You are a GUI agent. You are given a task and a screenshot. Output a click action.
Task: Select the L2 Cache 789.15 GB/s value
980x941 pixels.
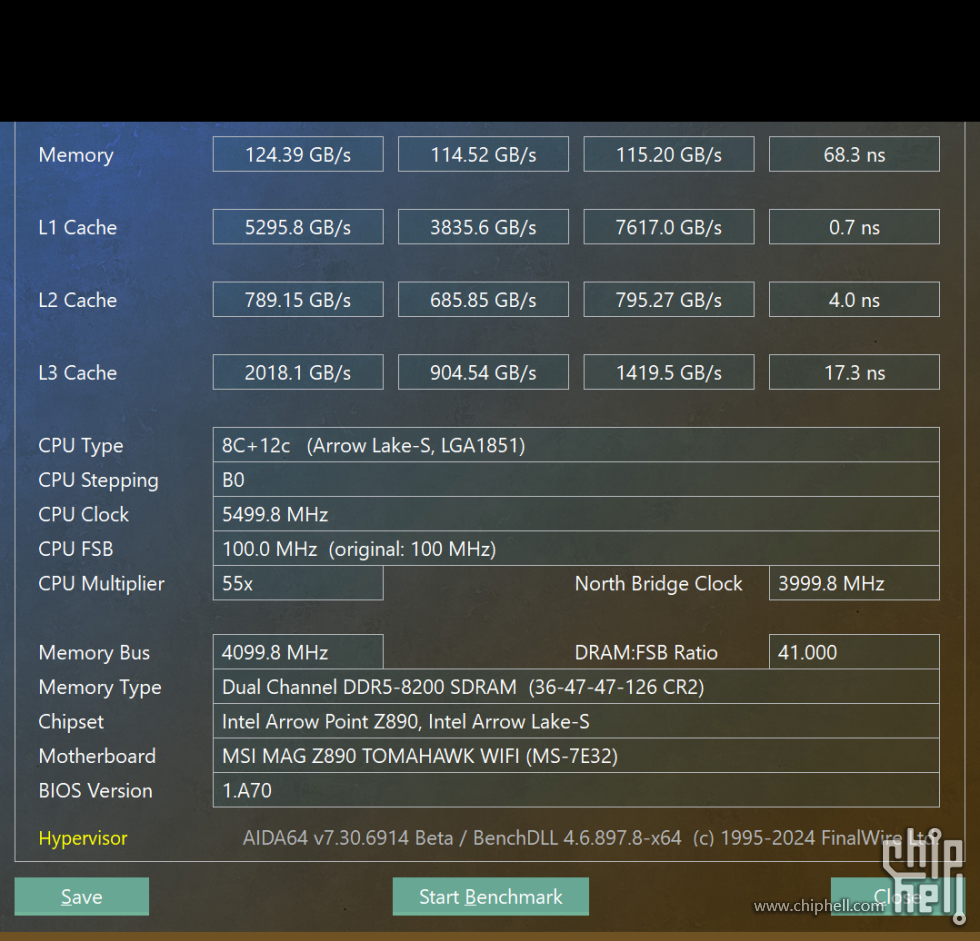coord(298,299)
